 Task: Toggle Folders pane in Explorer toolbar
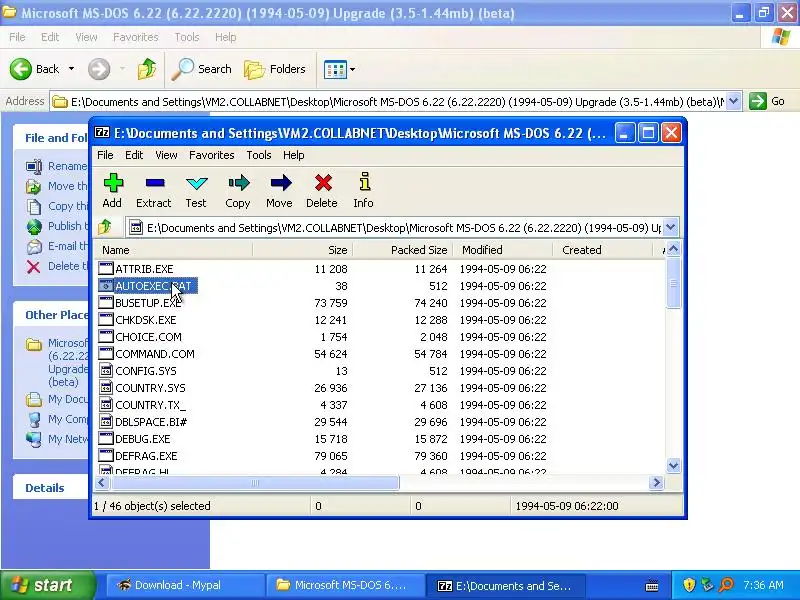274,69
